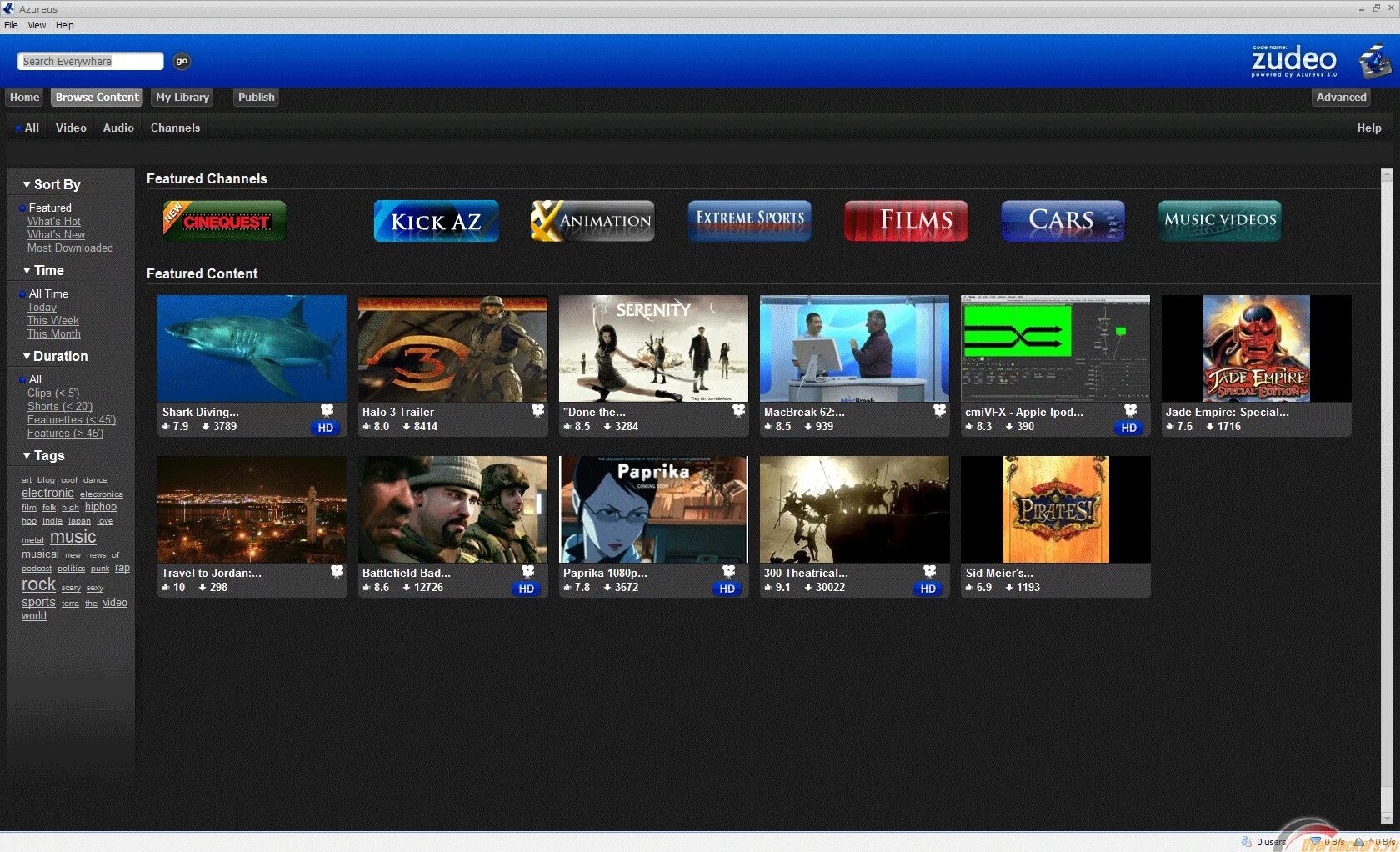The image size is (1400, 852).
Task: Click the camera icon on "Done the..." card
Action: click(739, 410)
